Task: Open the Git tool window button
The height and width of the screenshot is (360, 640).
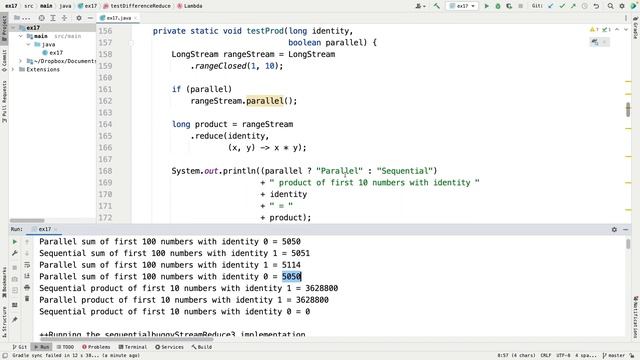Action: click(19, 347)
